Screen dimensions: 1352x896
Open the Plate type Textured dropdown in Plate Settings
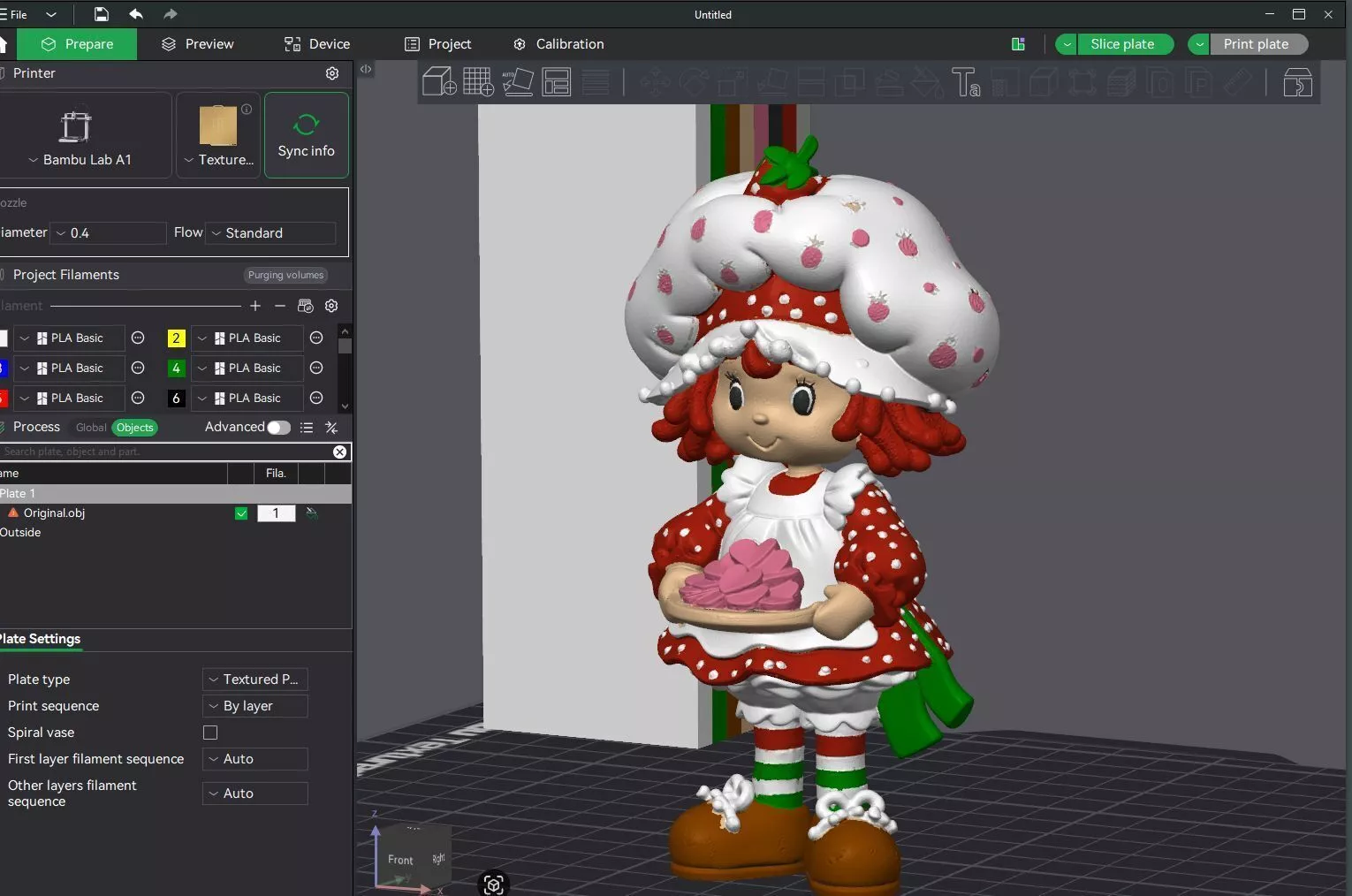[x=255, y=680]
